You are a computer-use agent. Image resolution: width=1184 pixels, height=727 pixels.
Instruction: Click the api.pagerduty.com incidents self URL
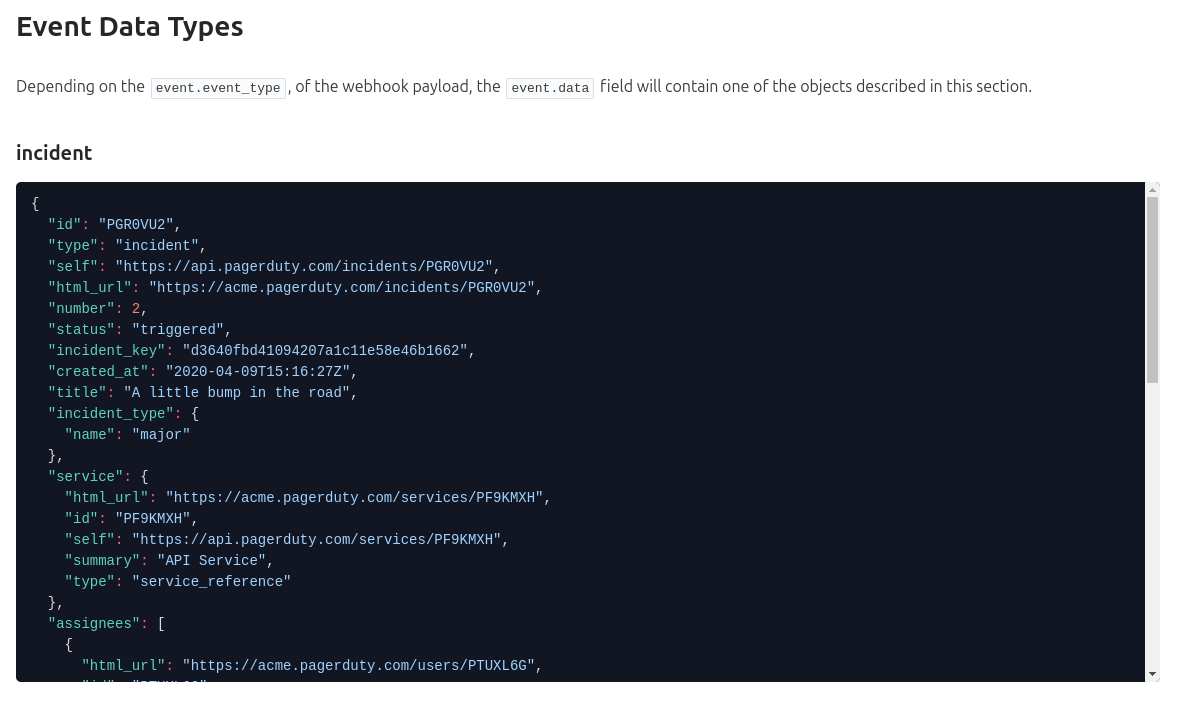click(306, 266)
